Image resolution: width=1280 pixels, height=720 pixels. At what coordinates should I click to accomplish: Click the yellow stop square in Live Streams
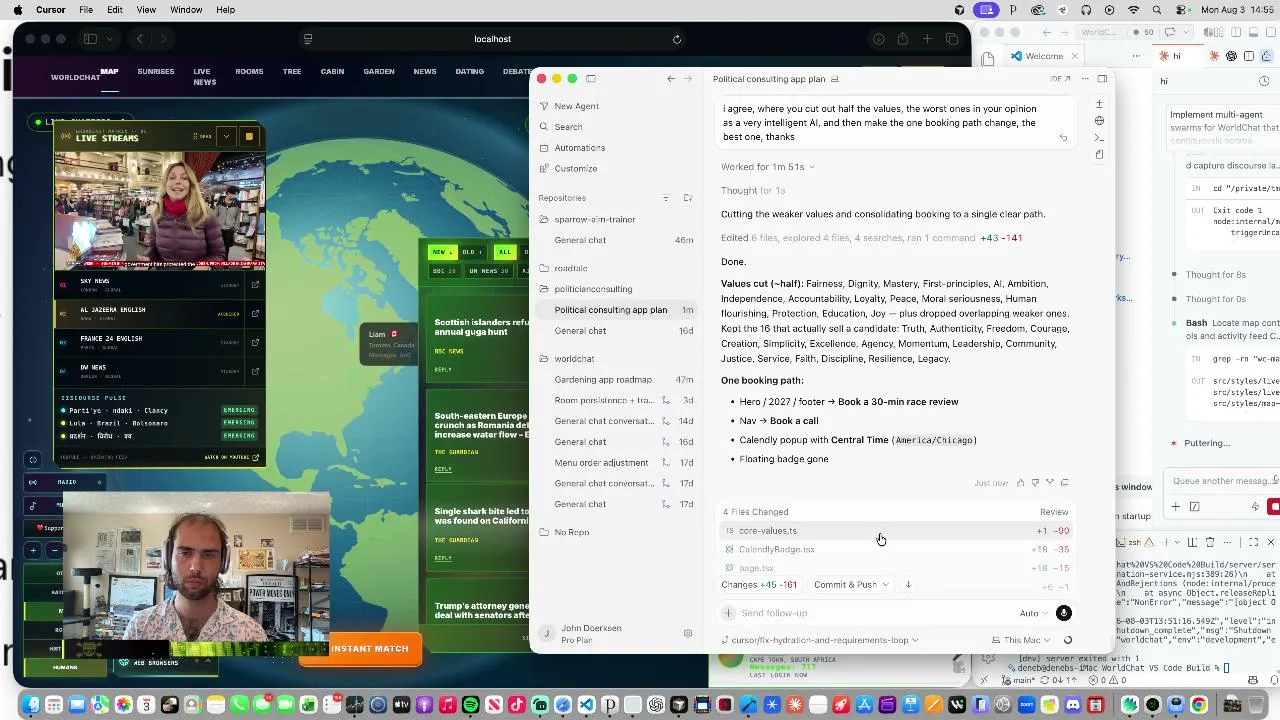point(249,136)
